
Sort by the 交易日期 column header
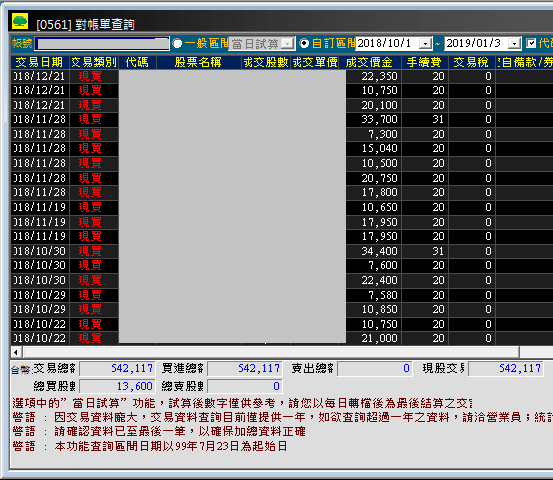coord(40,62)
